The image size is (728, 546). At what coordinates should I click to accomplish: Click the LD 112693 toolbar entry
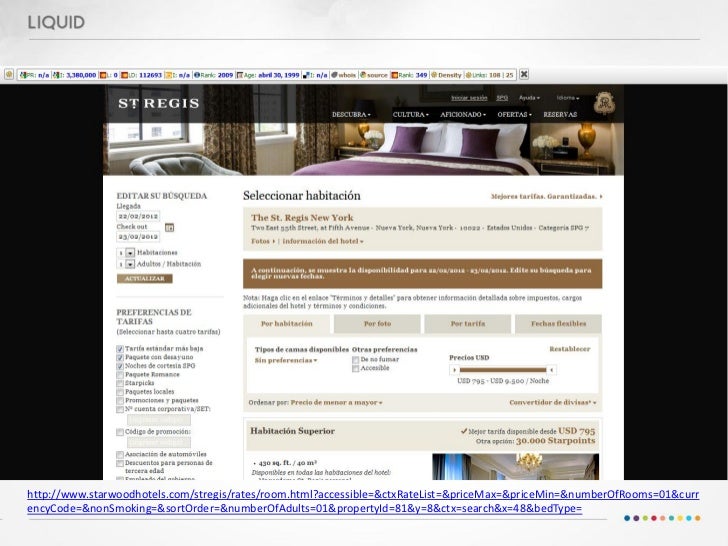click(141, 75)
